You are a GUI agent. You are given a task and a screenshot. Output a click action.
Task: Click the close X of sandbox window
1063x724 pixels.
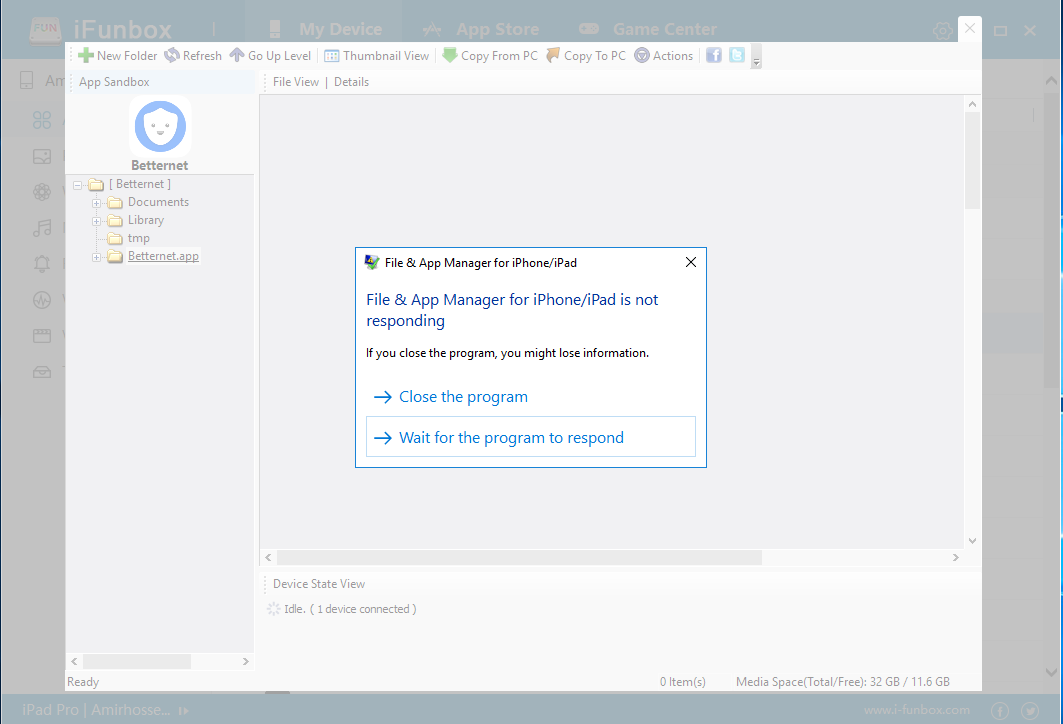click(969, 28)
